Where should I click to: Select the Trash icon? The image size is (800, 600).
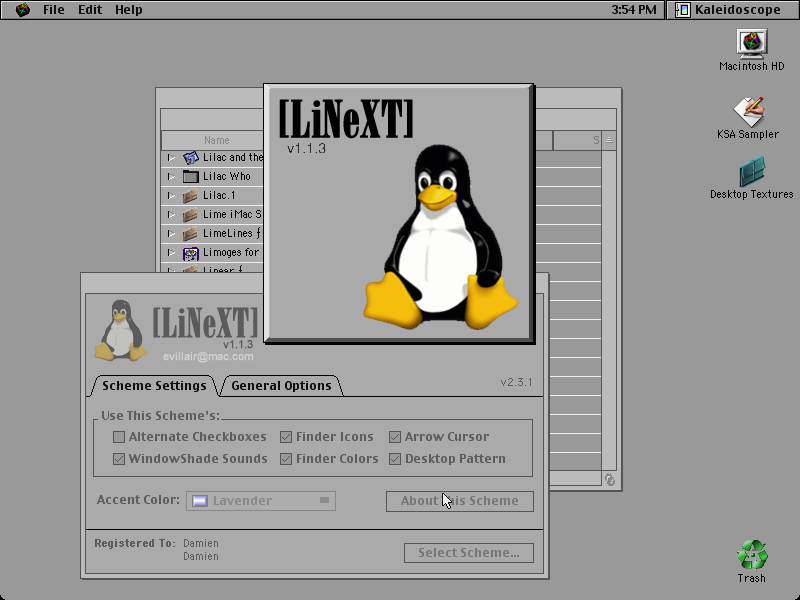coord(752,555)
